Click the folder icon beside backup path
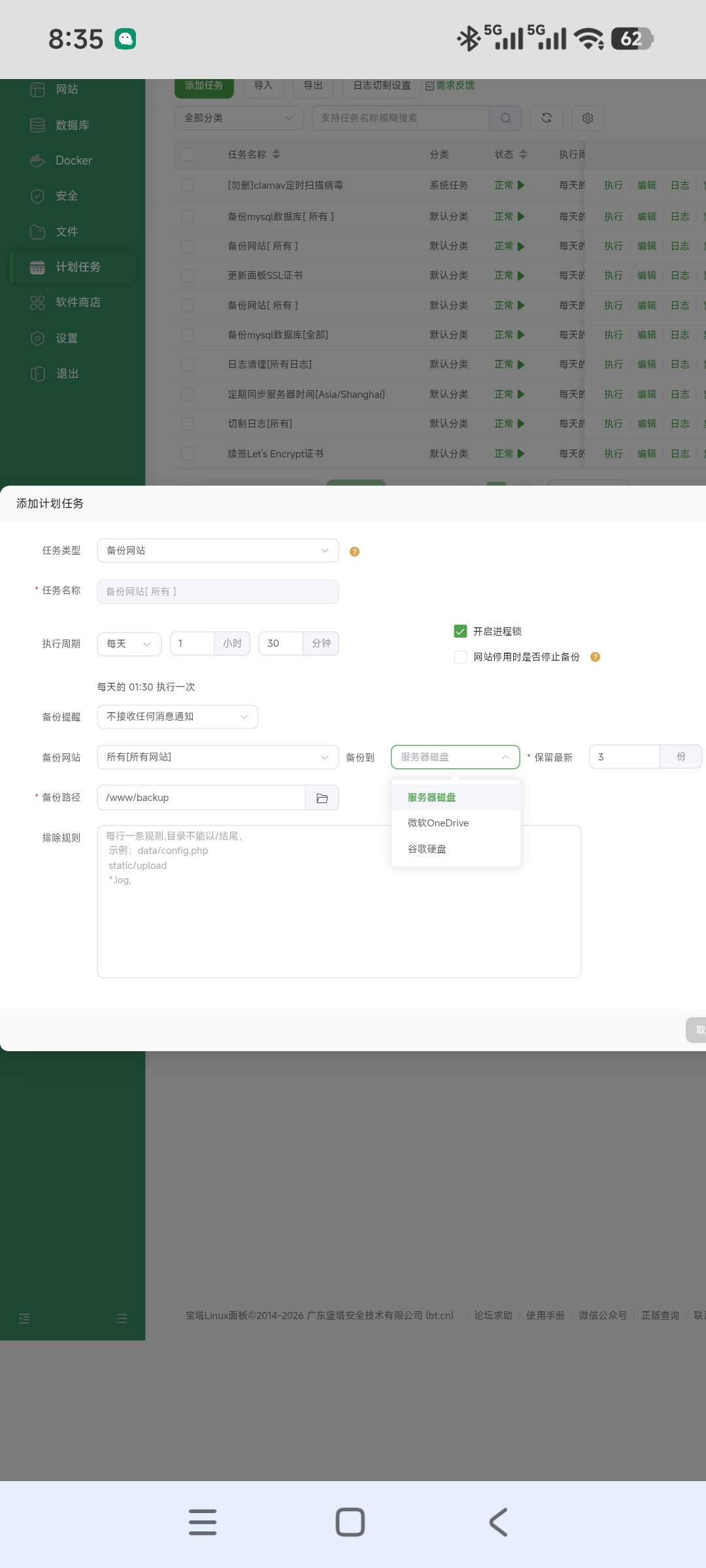 tap(322, 798)
